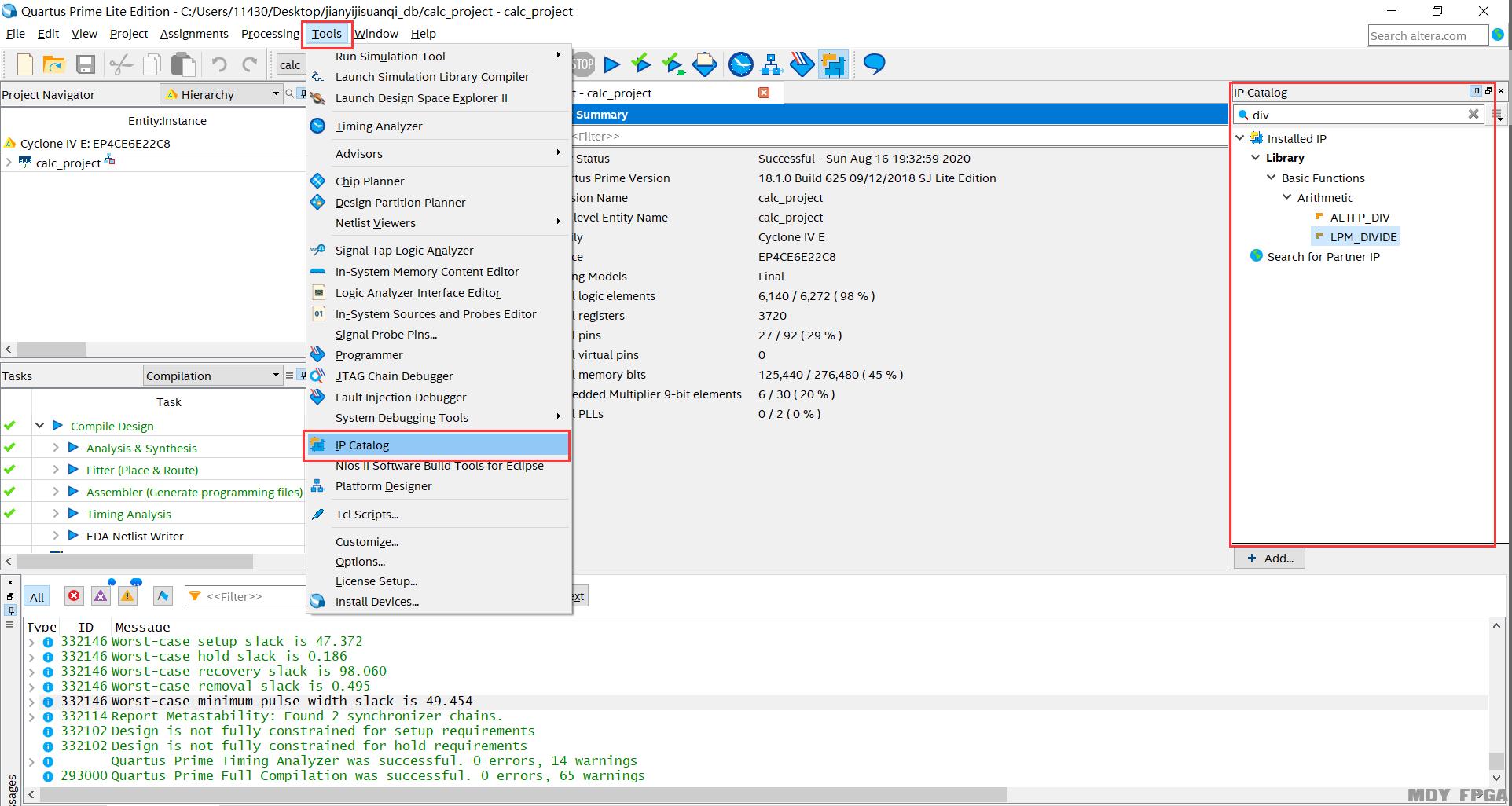Filter messages by critical warning purple icon
Screen dimensions: 1512x806
pyautogui.click(x=101, y=596)
